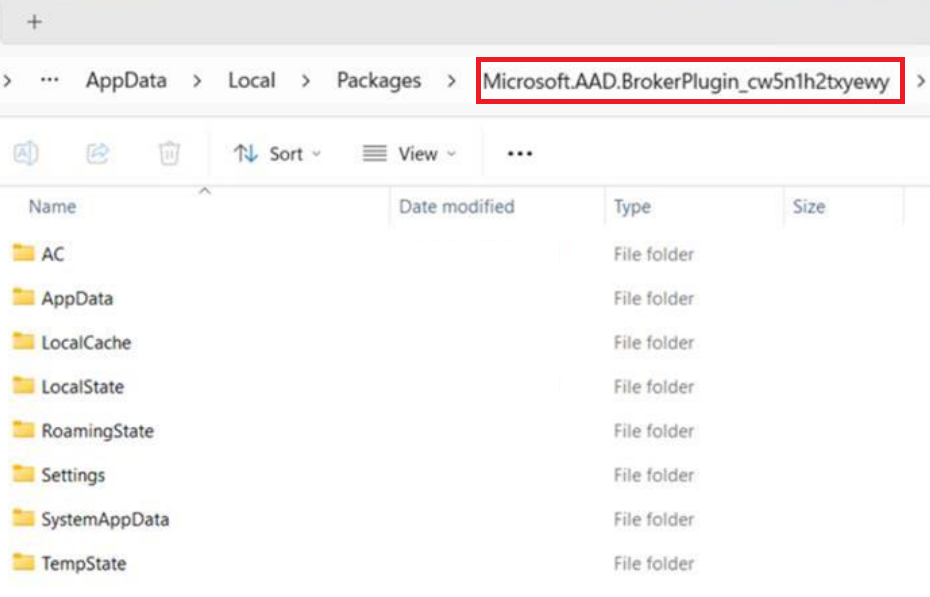Expand chevron after Local breadcrumb
This screenshot has height=597, width=930.
pyautogui.click(x=305, y=81)
